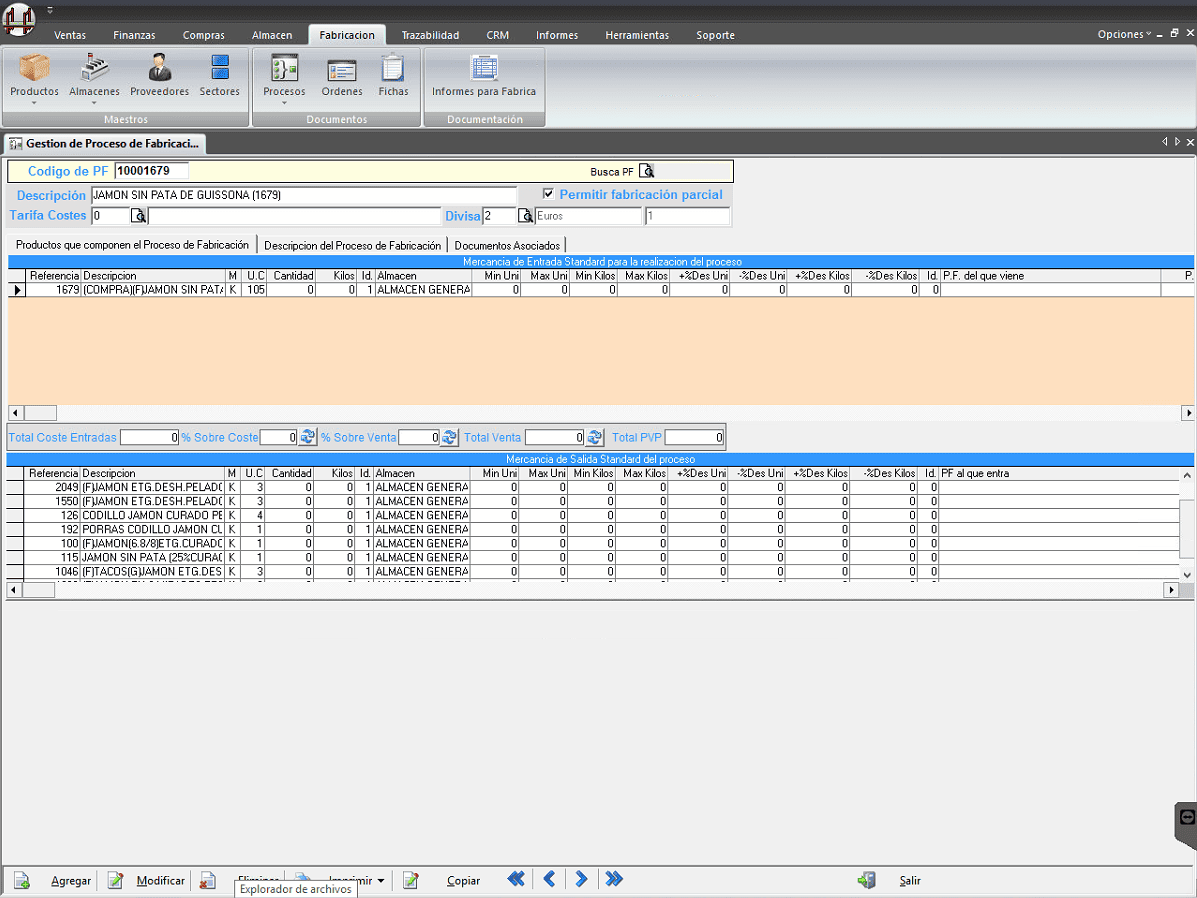Recalculate Total Venta refresh icon
Screen dimensions: 1197x898
pyautogui.click(x=595, y=437)
